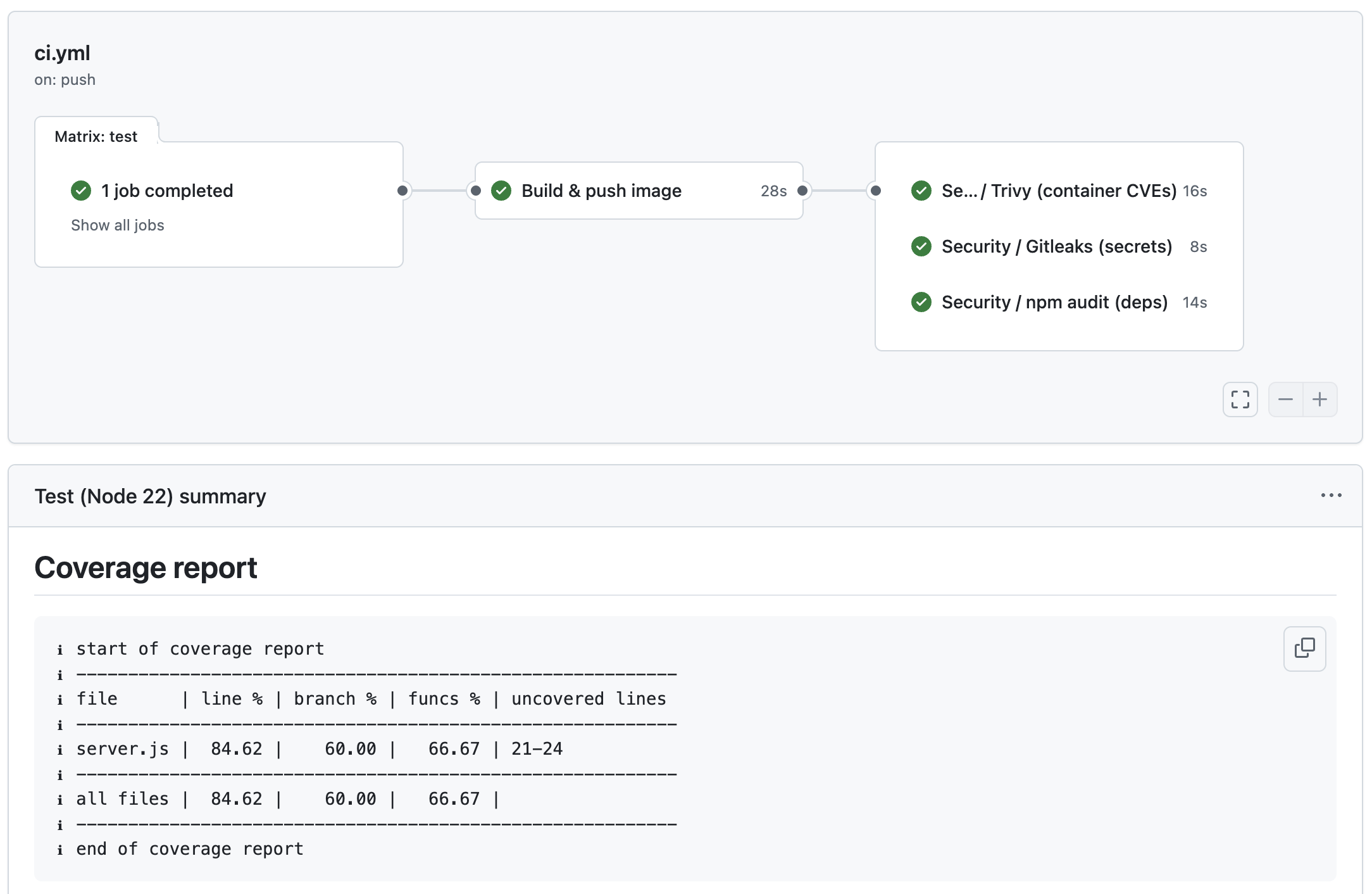Image resolution: width=1372 pixels, height=894 pixels.
Task: Click the status check for Gitleaks job
Action: coord(921,246)
